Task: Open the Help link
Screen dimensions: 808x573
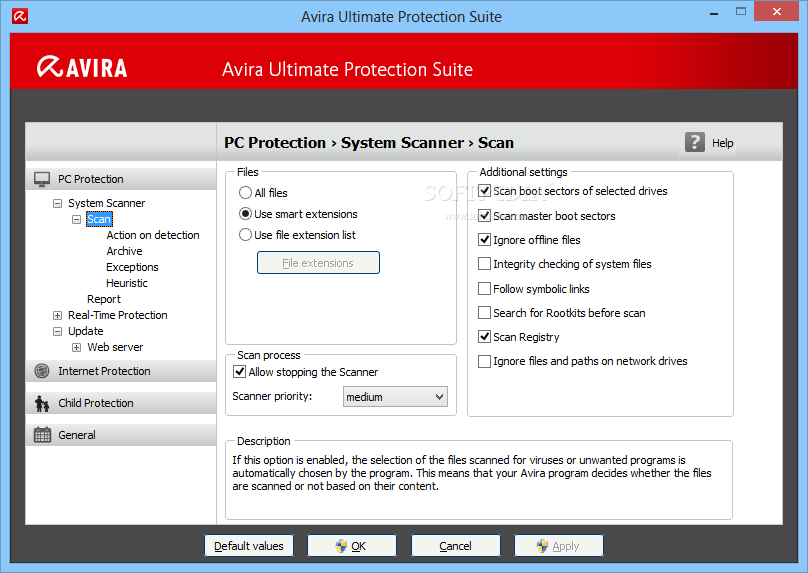Action: coord(722,143)
